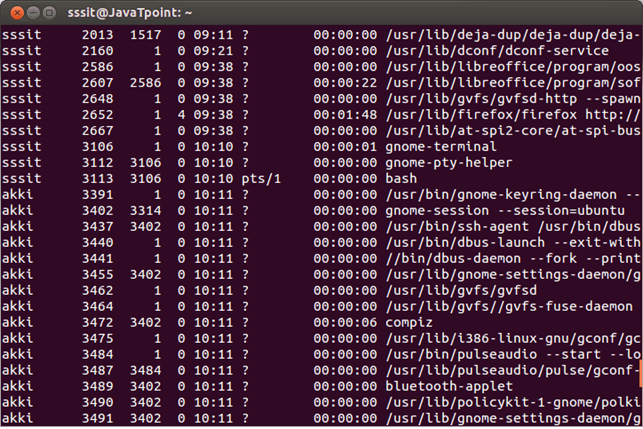This screenshot has width=643, height=429.
Task: Click the gvfs-fuse-daemon process path
Action: [509, 307]
